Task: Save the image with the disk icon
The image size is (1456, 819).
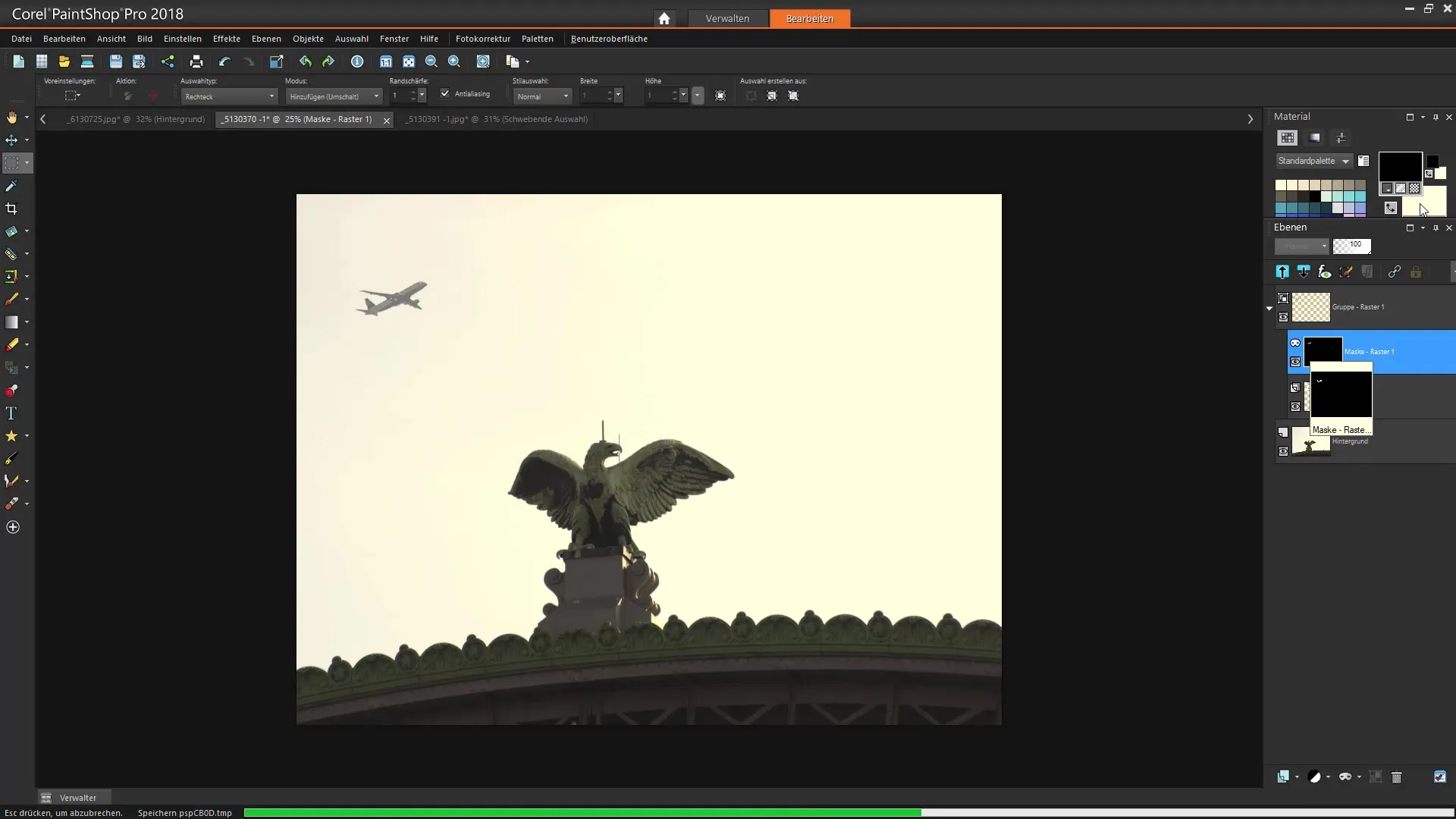Action: tap(115, 61)
